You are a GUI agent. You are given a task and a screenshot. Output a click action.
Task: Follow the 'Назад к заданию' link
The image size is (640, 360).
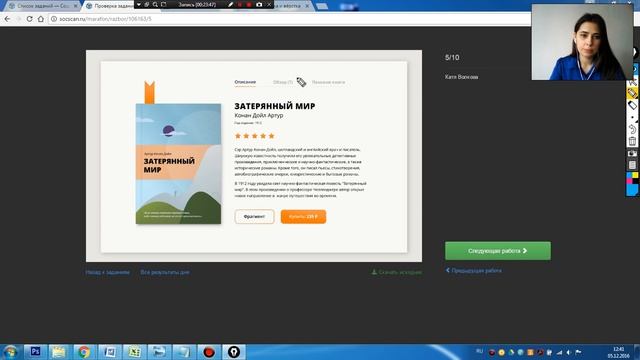(x=107, y=272)
